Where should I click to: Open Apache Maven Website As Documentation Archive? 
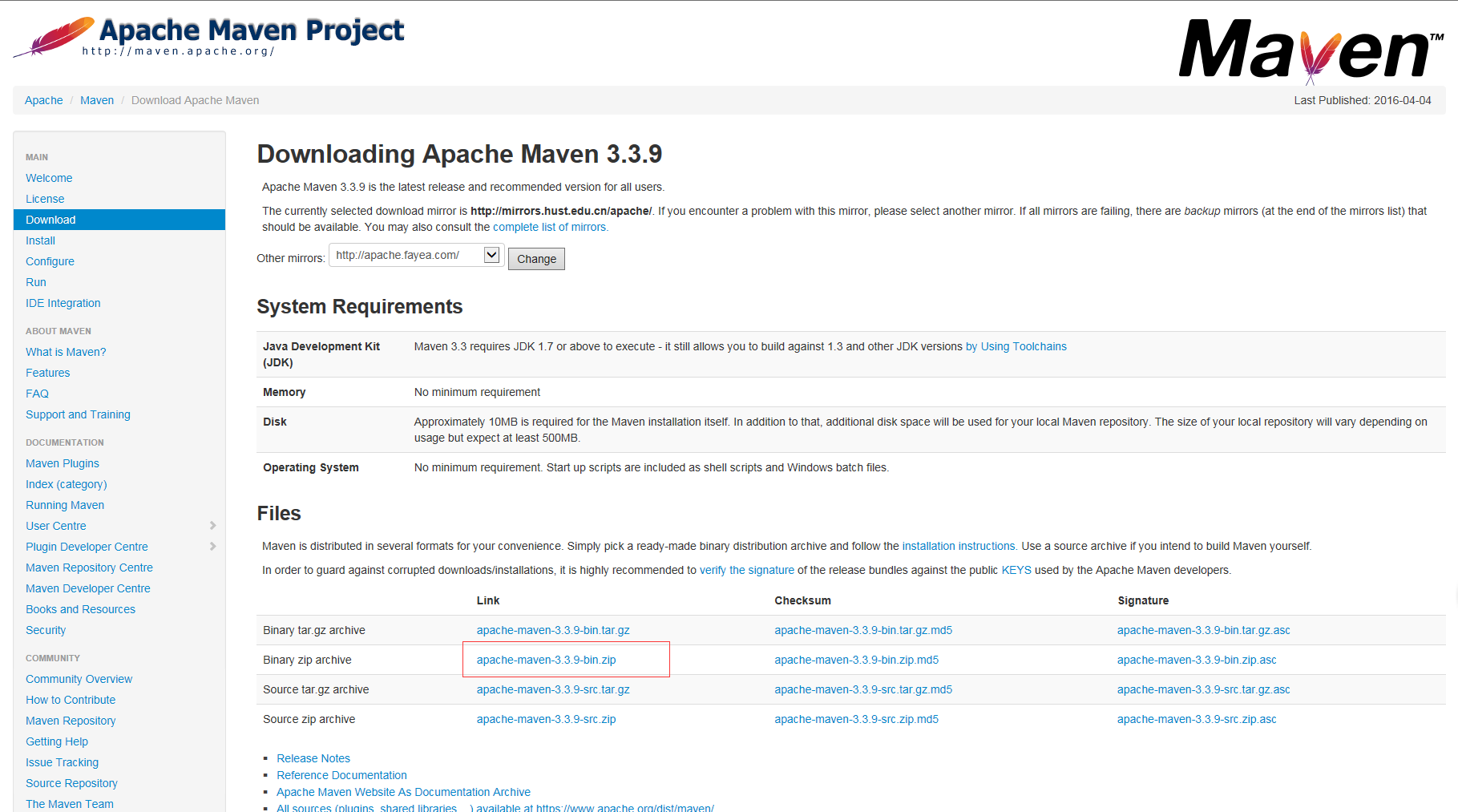point(403,792)
